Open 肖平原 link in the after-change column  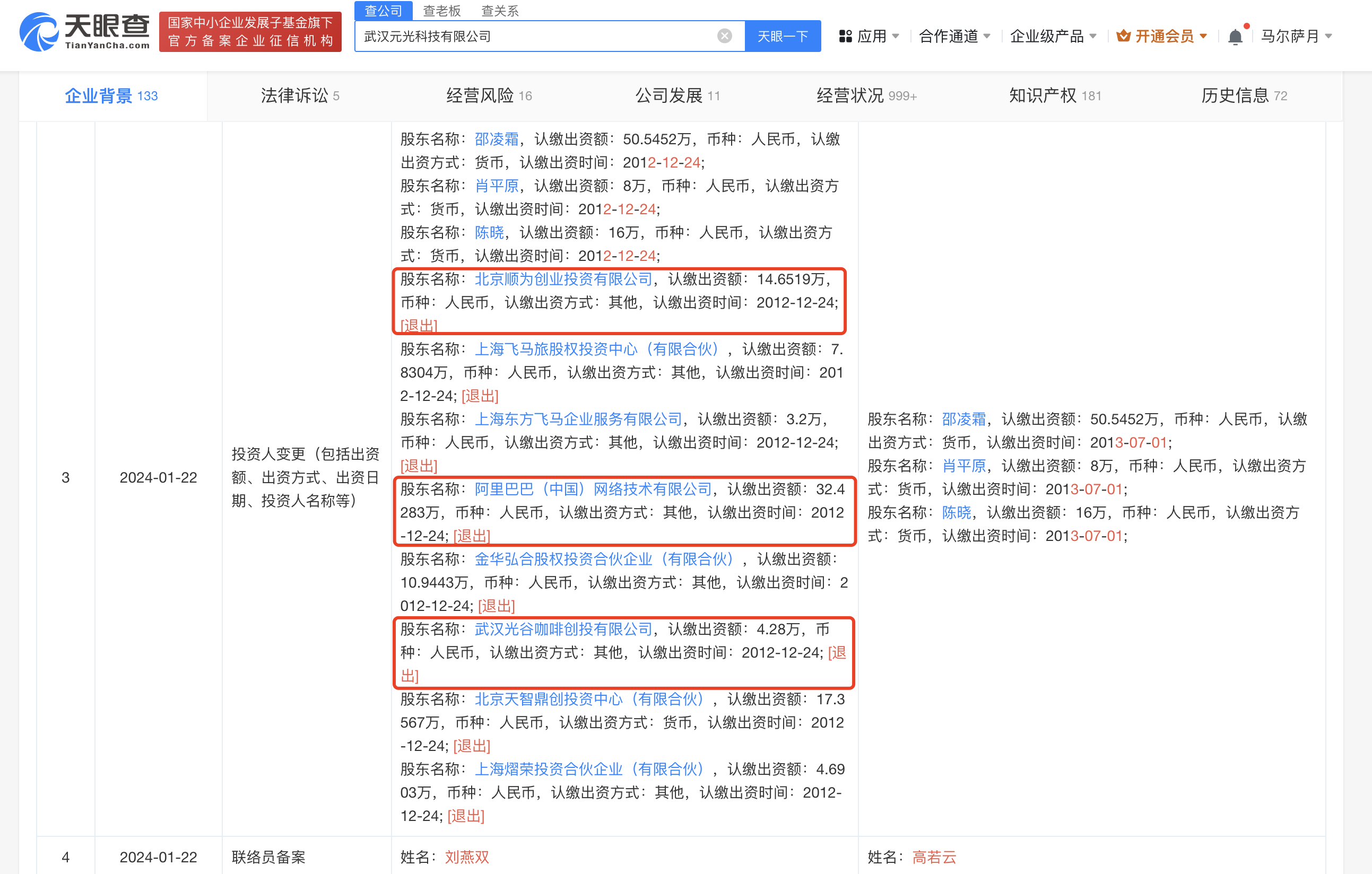[963, 466]
